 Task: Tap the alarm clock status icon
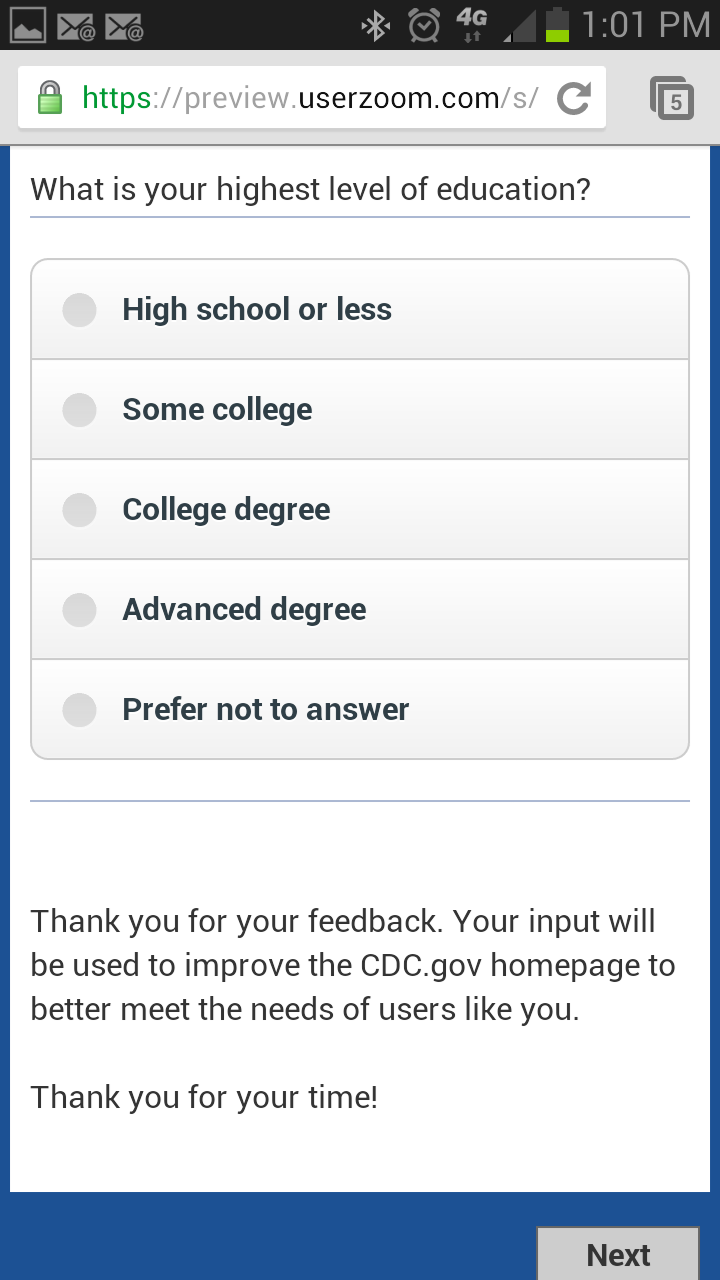tap(425, 25)
